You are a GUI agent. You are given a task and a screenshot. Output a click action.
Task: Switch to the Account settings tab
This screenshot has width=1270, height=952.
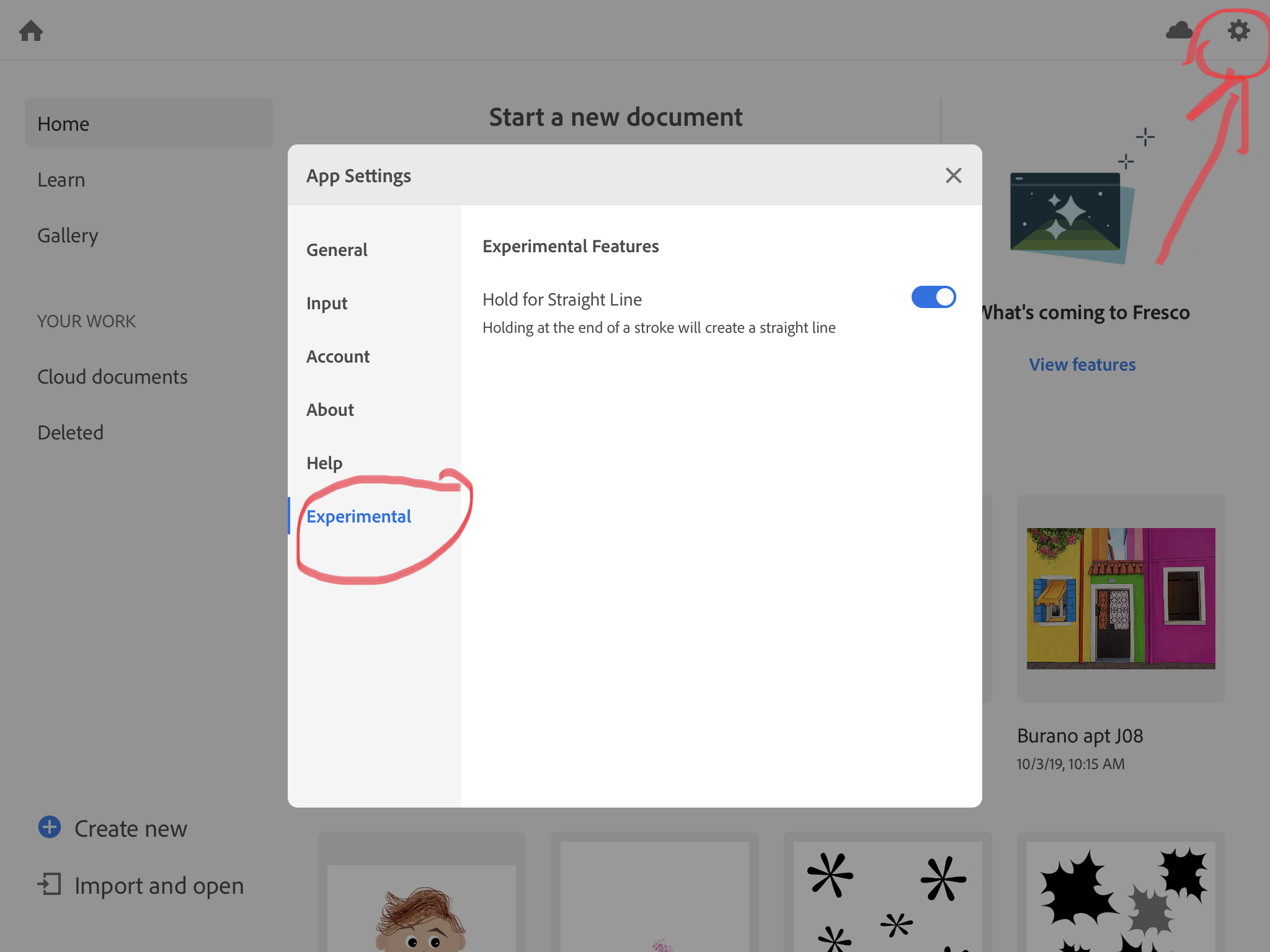(x=338, y=356)
